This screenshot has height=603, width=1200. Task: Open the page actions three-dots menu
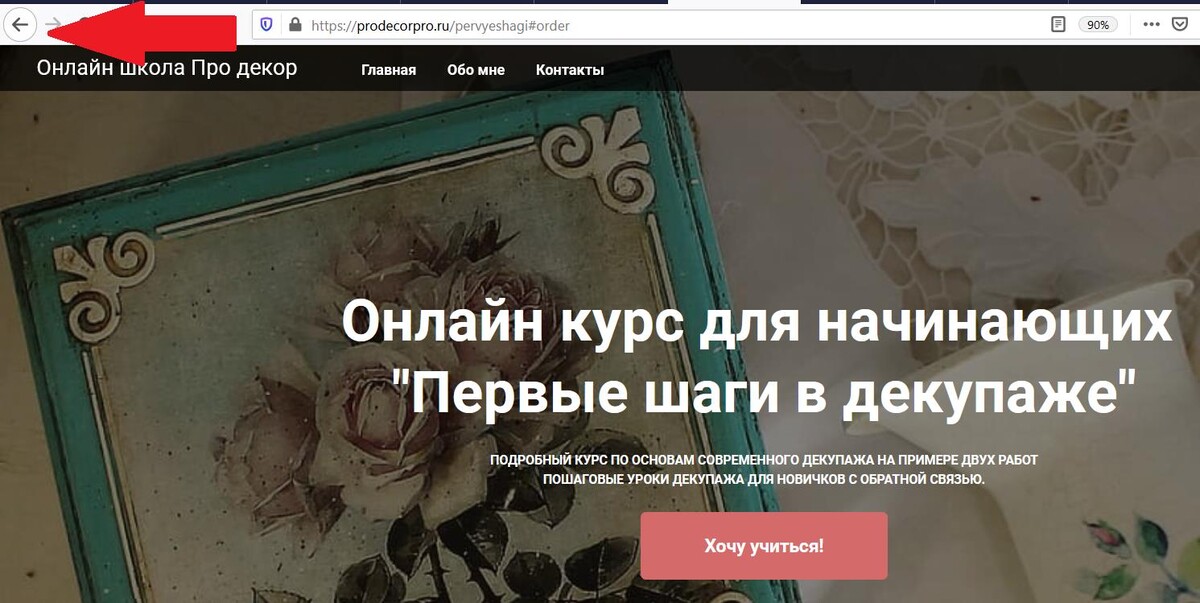coord(1151,25)
